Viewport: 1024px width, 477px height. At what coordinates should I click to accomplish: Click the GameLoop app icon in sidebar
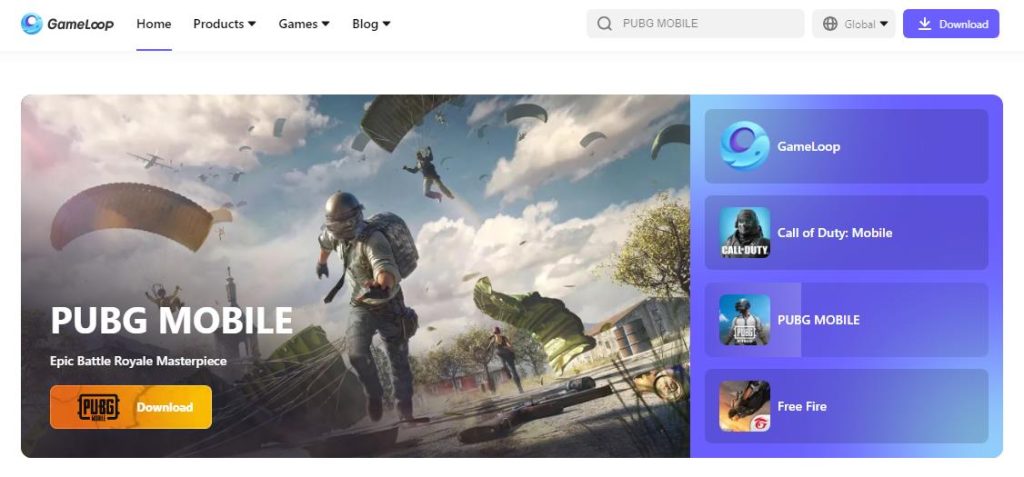tap(745, 146)
